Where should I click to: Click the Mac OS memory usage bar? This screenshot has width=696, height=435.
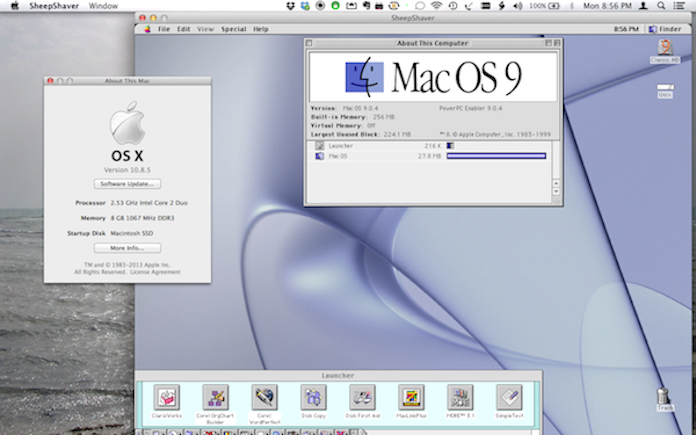[x=496, y=156]
